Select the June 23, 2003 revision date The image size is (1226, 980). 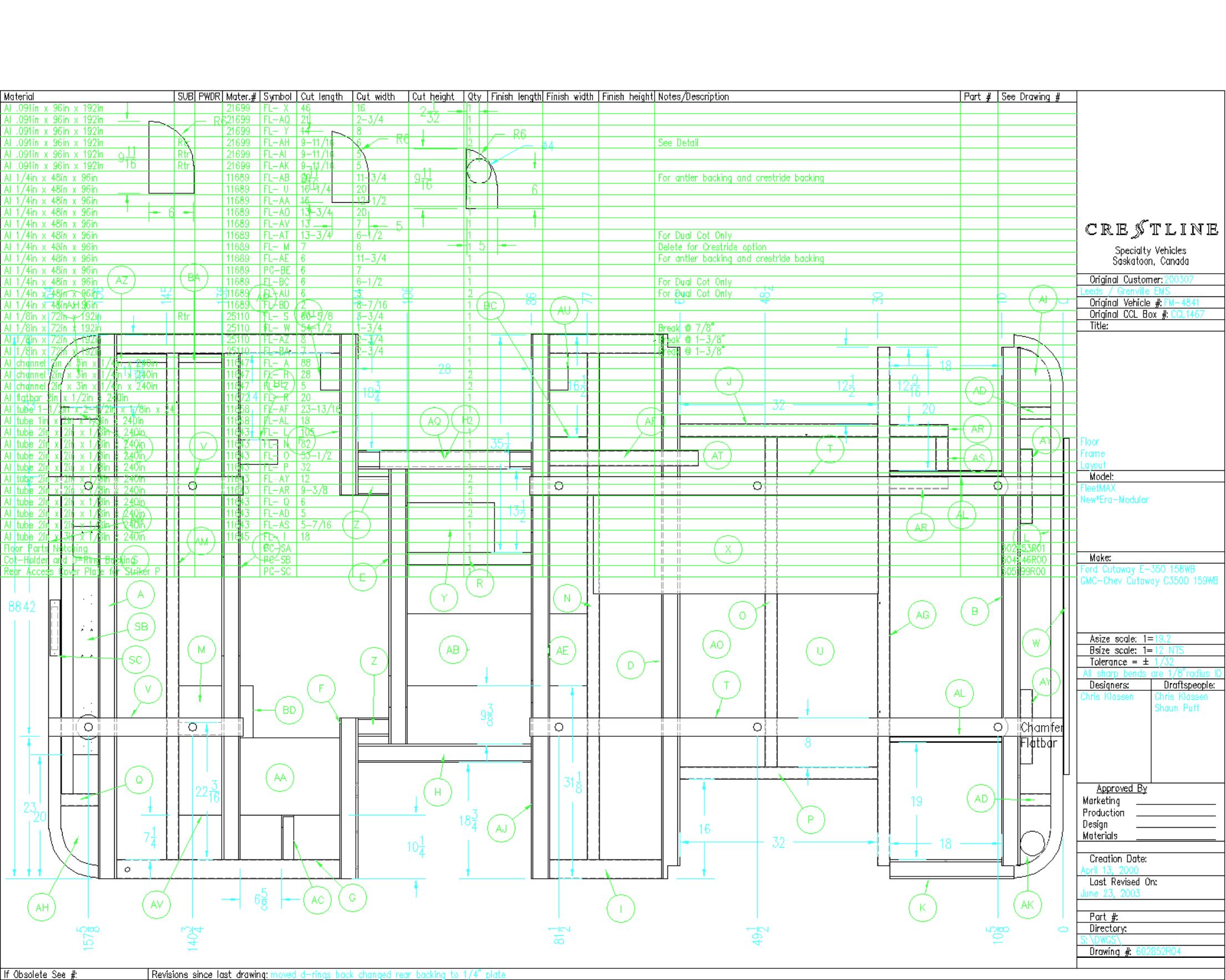tap(1110, 893)
